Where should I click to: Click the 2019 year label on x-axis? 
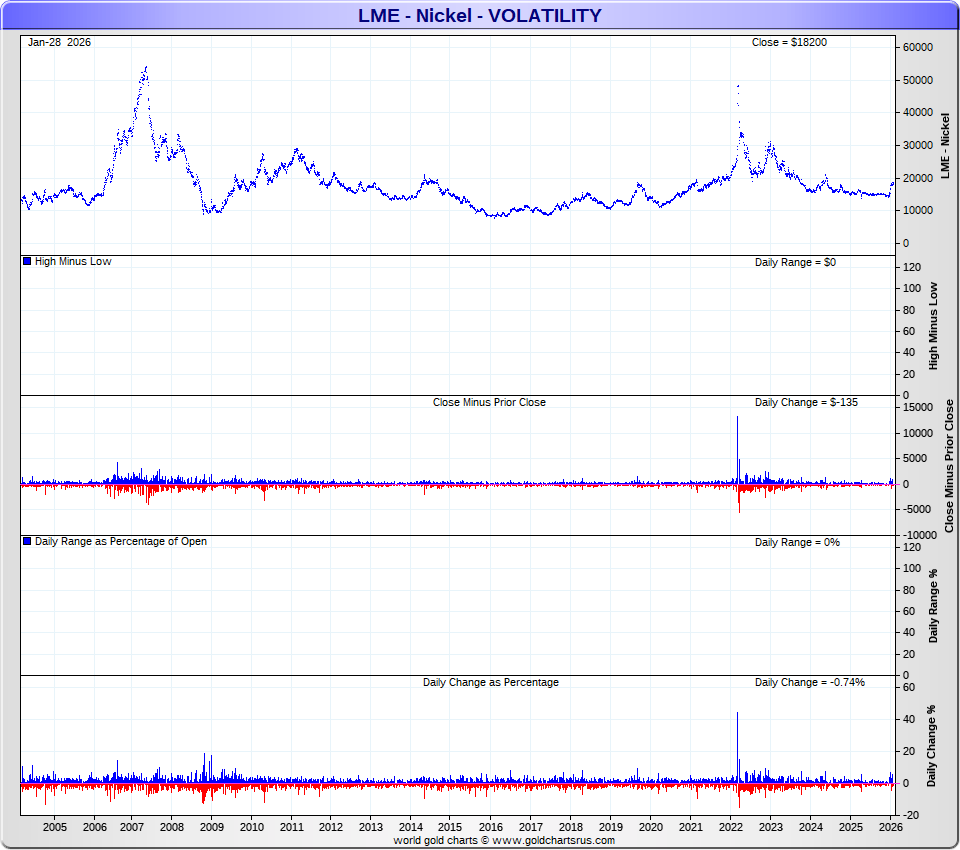610,827
